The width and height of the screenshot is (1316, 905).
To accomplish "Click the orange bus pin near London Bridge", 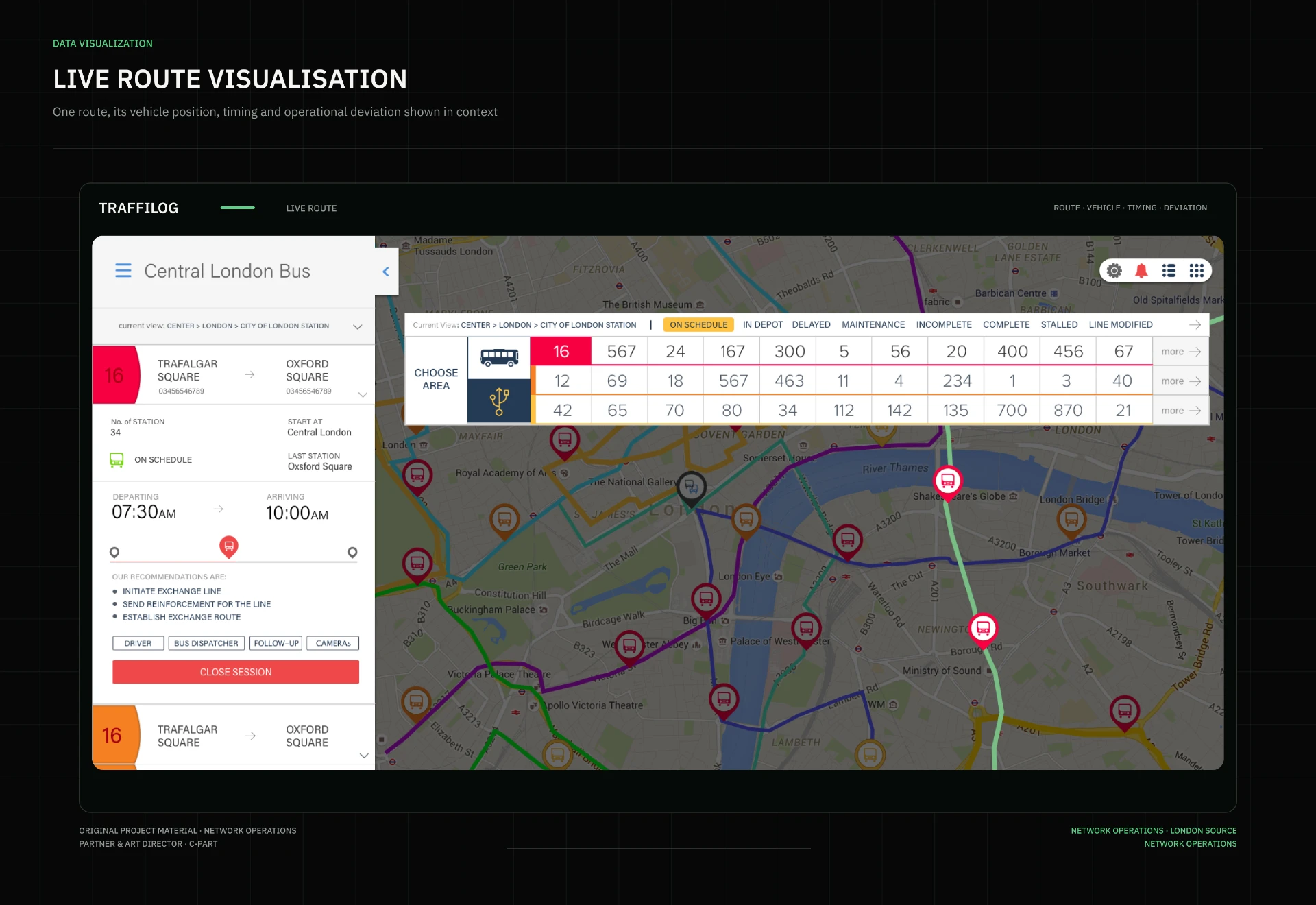I will [x=1071, y=521].
